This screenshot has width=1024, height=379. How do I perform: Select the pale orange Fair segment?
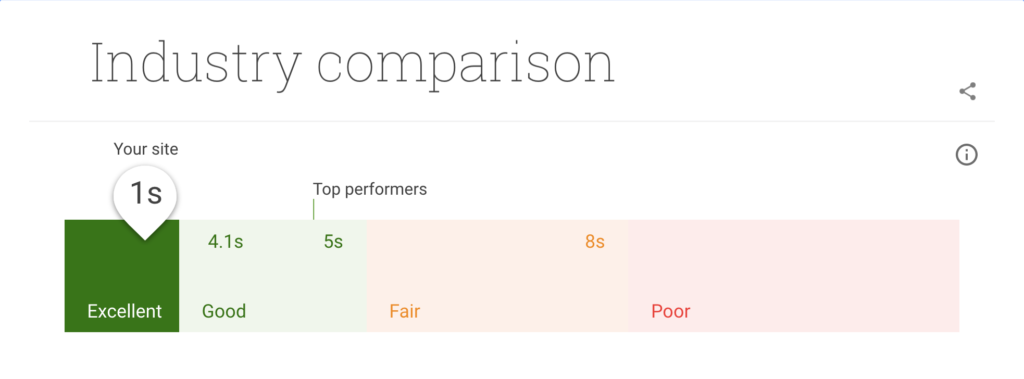498,276
